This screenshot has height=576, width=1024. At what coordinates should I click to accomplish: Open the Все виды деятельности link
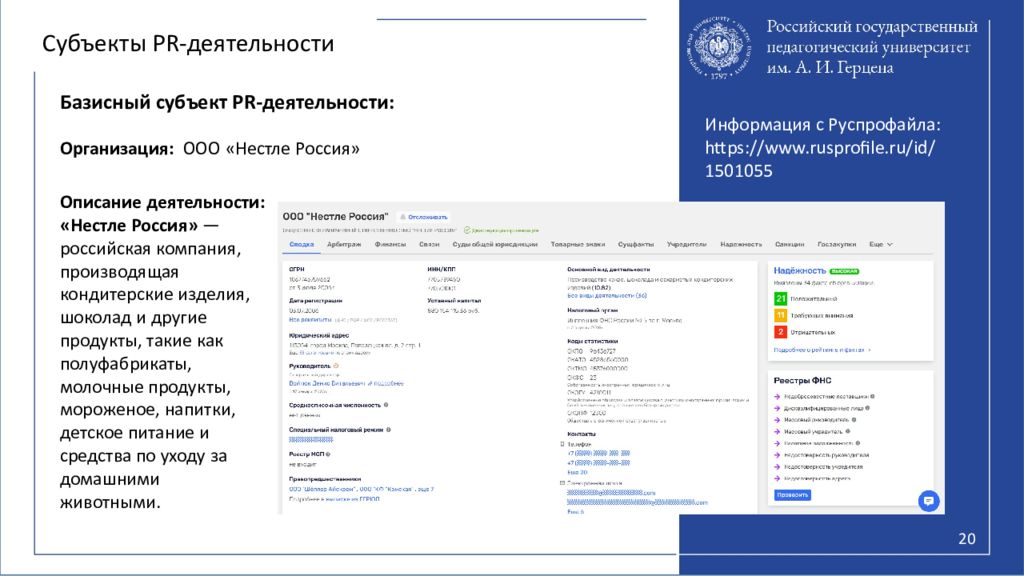tap(607, 296)
